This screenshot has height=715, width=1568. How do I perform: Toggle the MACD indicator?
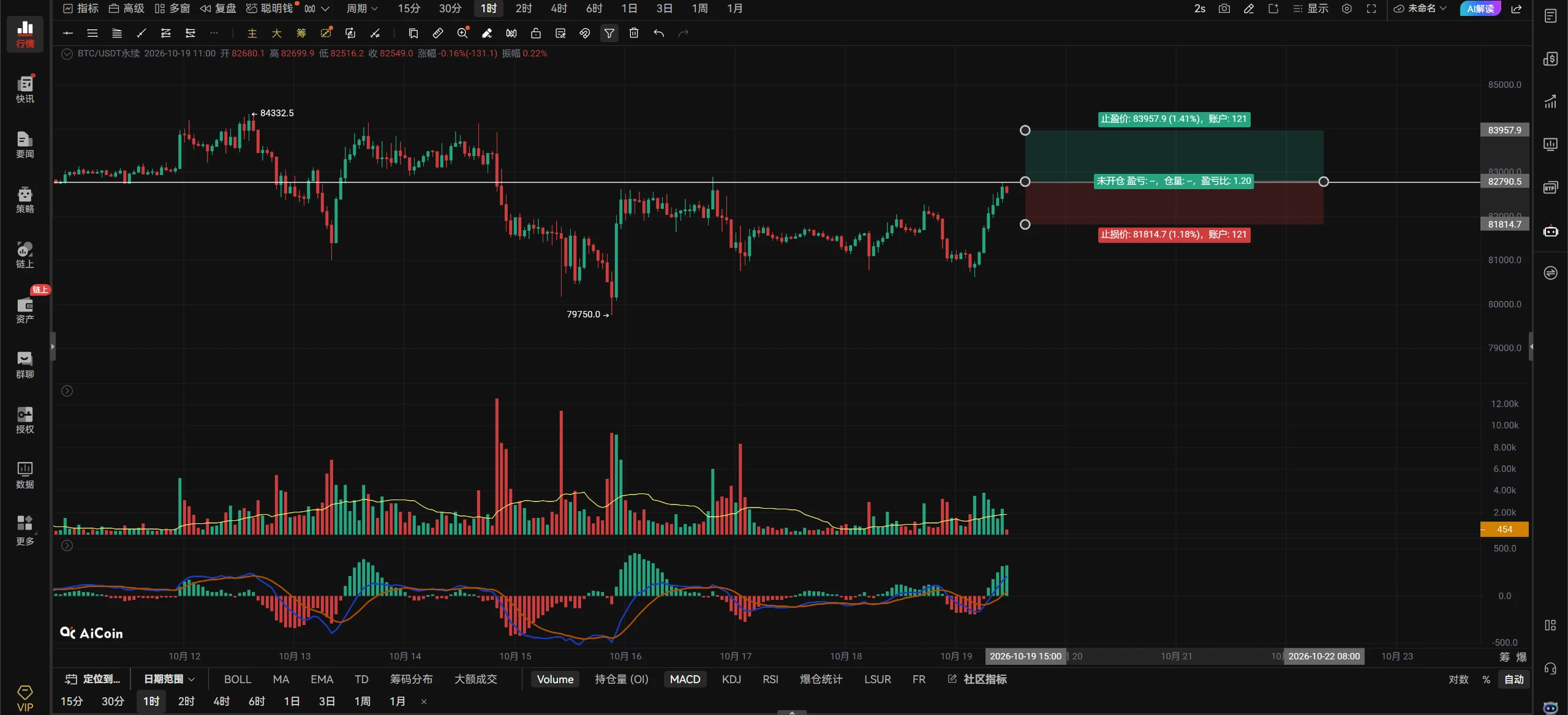pyautogui.click(x=685, y=679)
